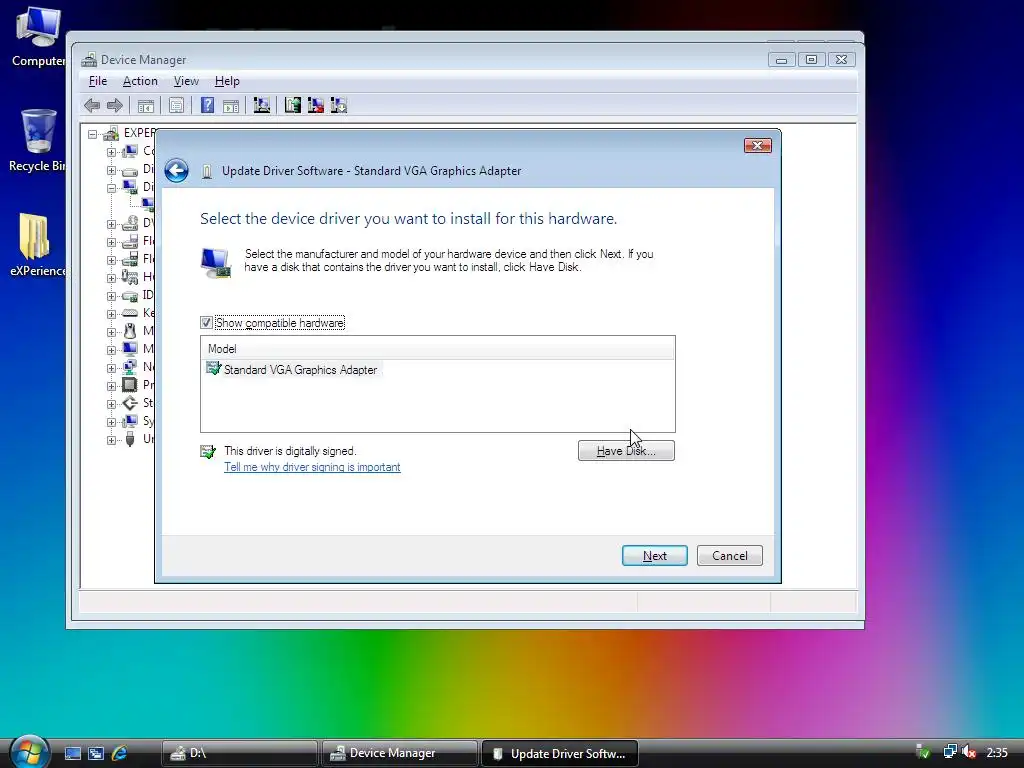Click the network adapters icon in tree
Viewport: 1024px width, 768px height.
pyautogui.click(x=130, y=367)
